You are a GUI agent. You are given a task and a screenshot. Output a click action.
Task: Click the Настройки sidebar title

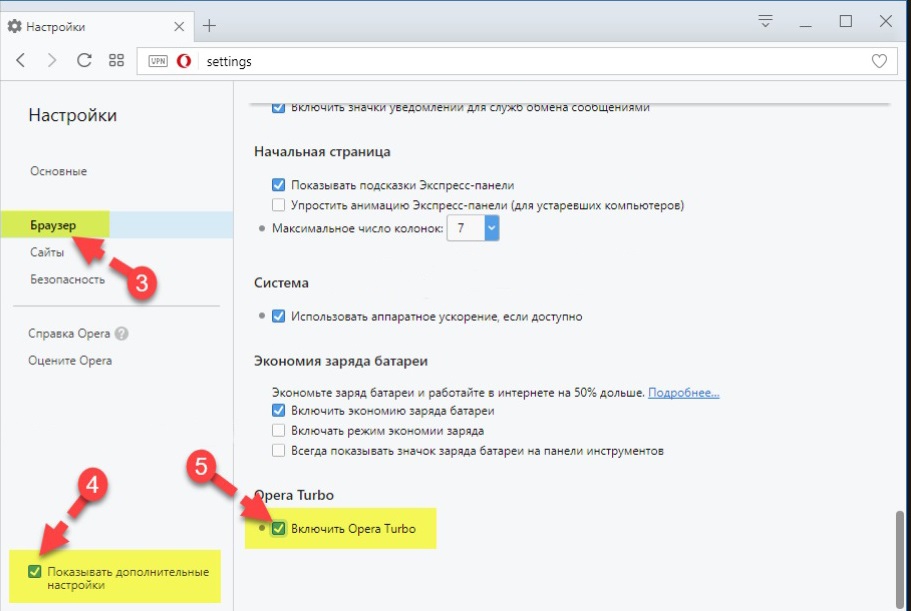73,115
